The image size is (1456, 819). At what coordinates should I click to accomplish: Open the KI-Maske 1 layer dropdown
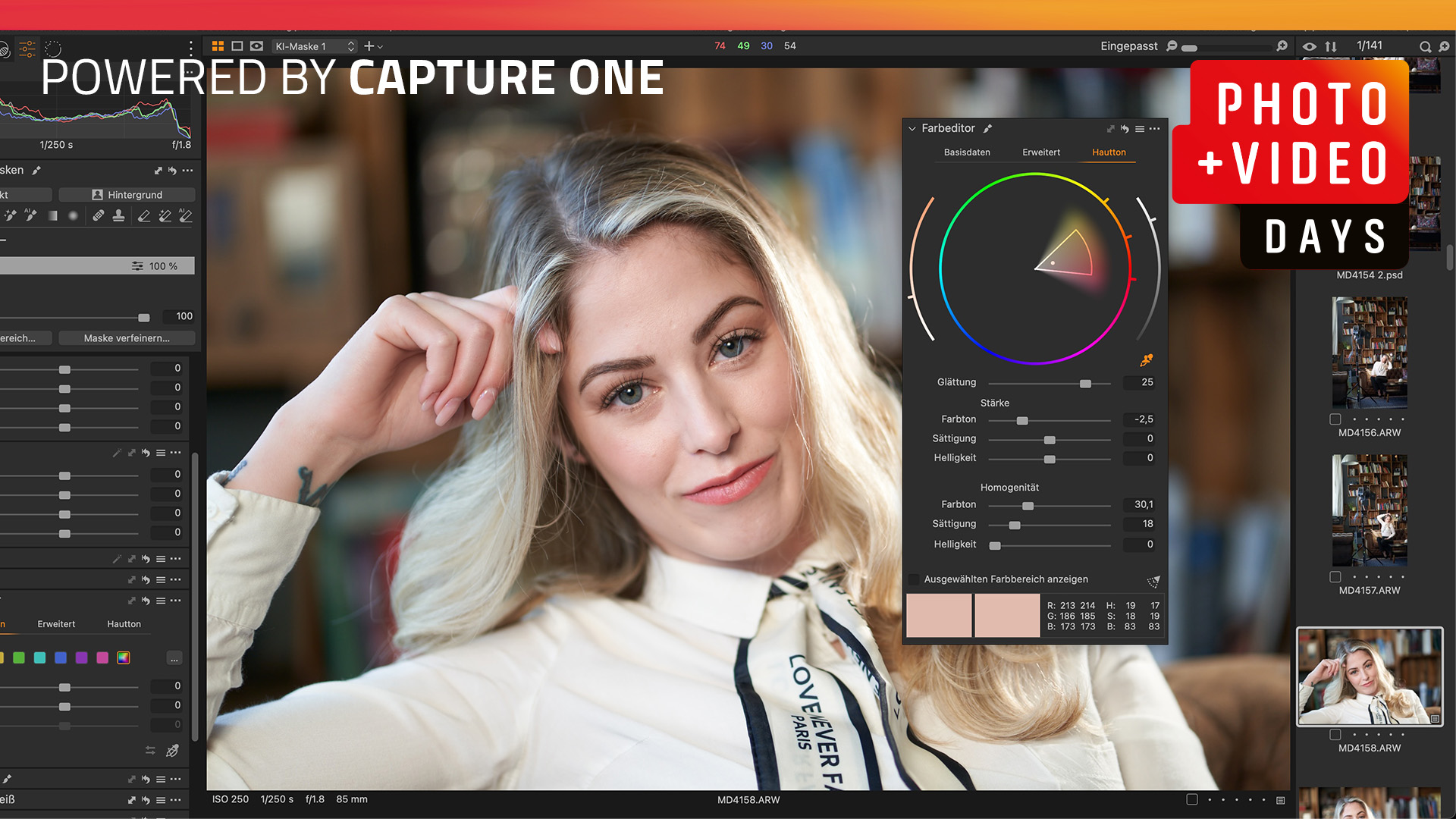click(315, 46)
